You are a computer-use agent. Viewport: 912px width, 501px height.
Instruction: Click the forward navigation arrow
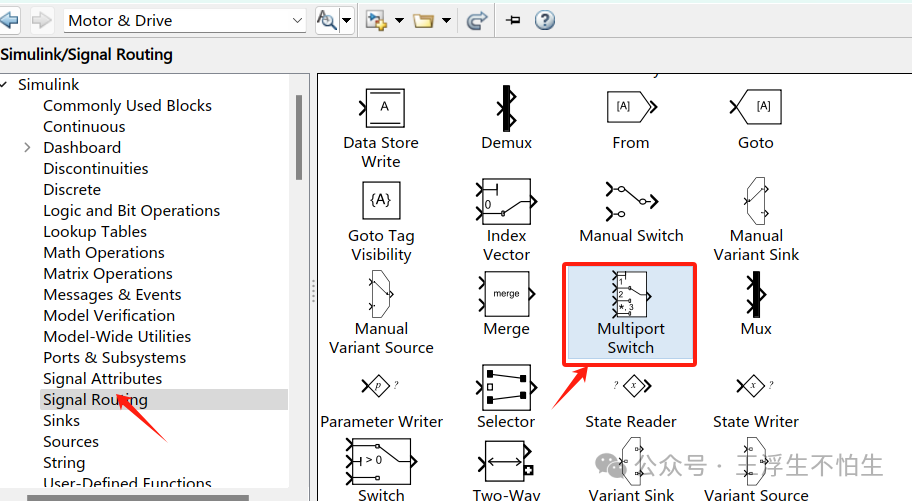41,20
